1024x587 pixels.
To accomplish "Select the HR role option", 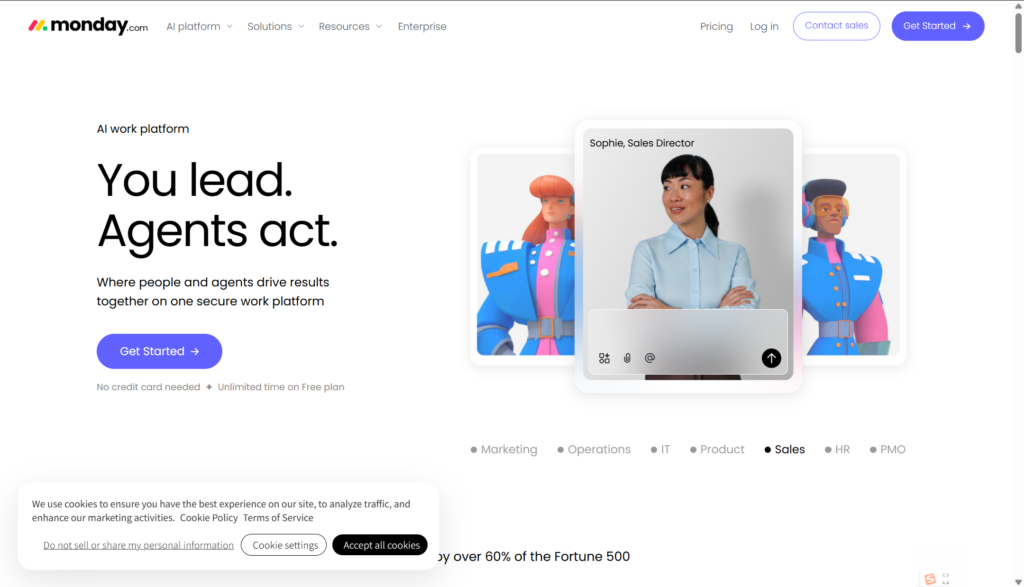I will (x=837, y=449).
